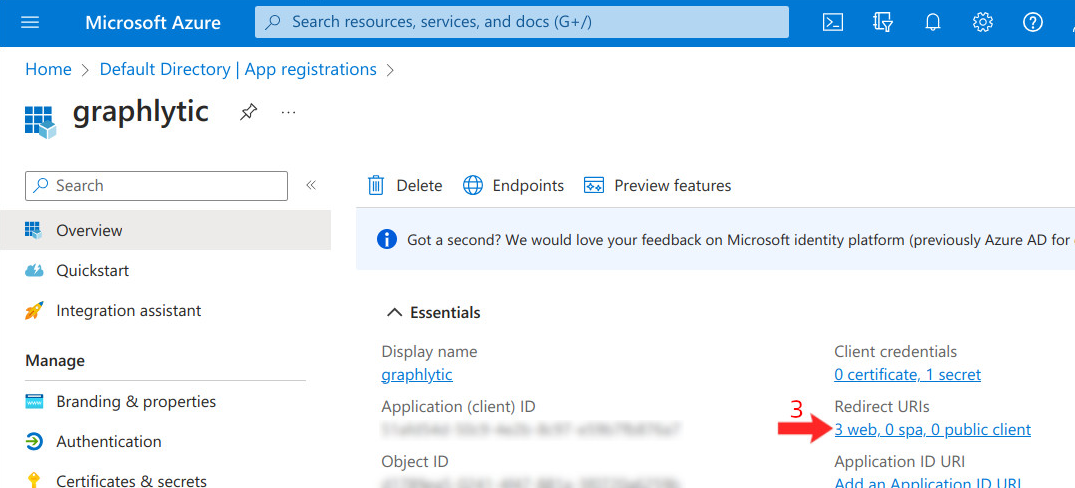Click the Authentication arrow icon

tap(34, 441)
